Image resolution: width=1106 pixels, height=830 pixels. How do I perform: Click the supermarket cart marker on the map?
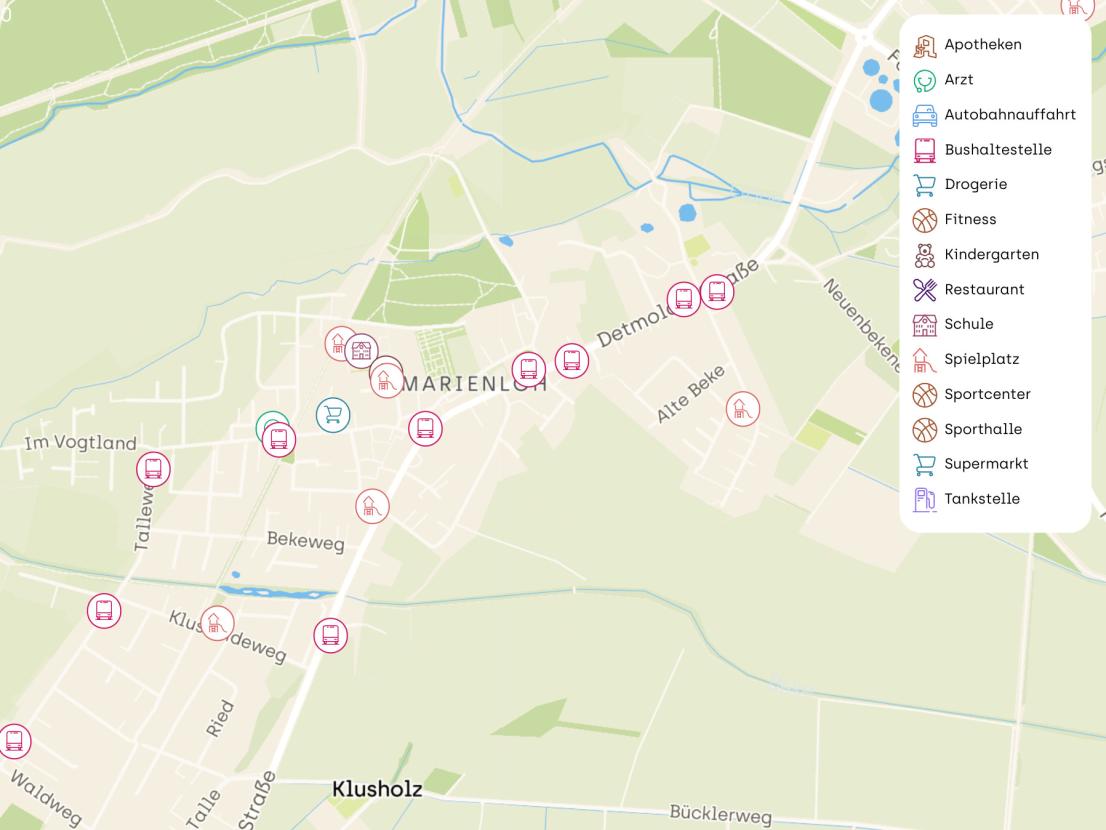(333, 414)
